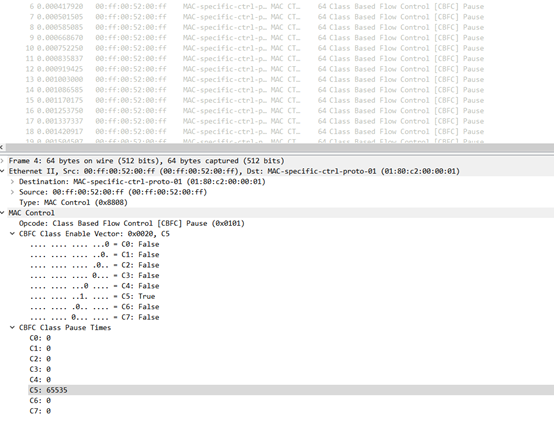Expand the Destination MAC-specific-ctrl-proto-01 field
Viewport: 555px width, 428px height.
[x=12, y=182]
